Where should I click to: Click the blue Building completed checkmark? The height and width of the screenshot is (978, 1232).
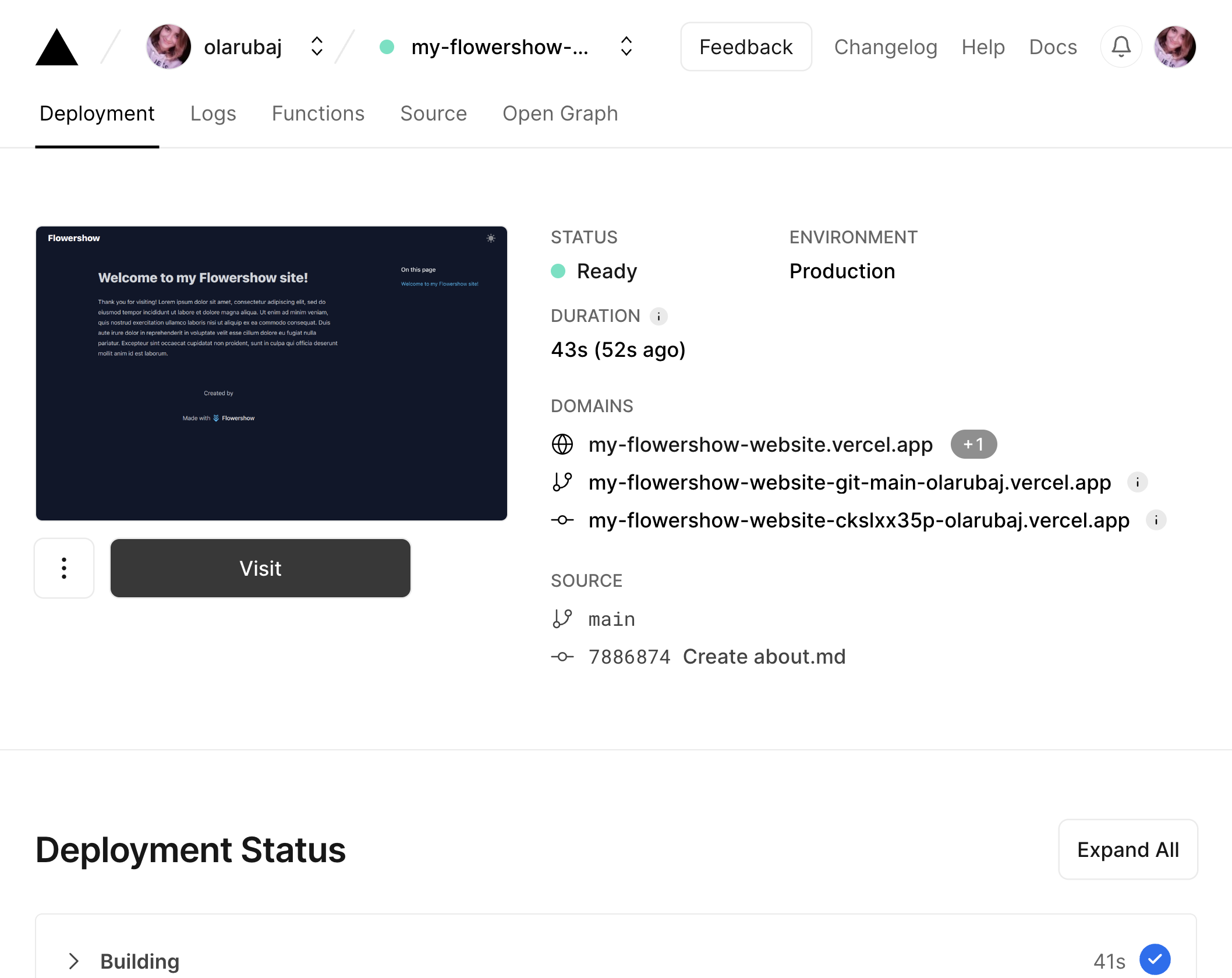point(1155,960)
